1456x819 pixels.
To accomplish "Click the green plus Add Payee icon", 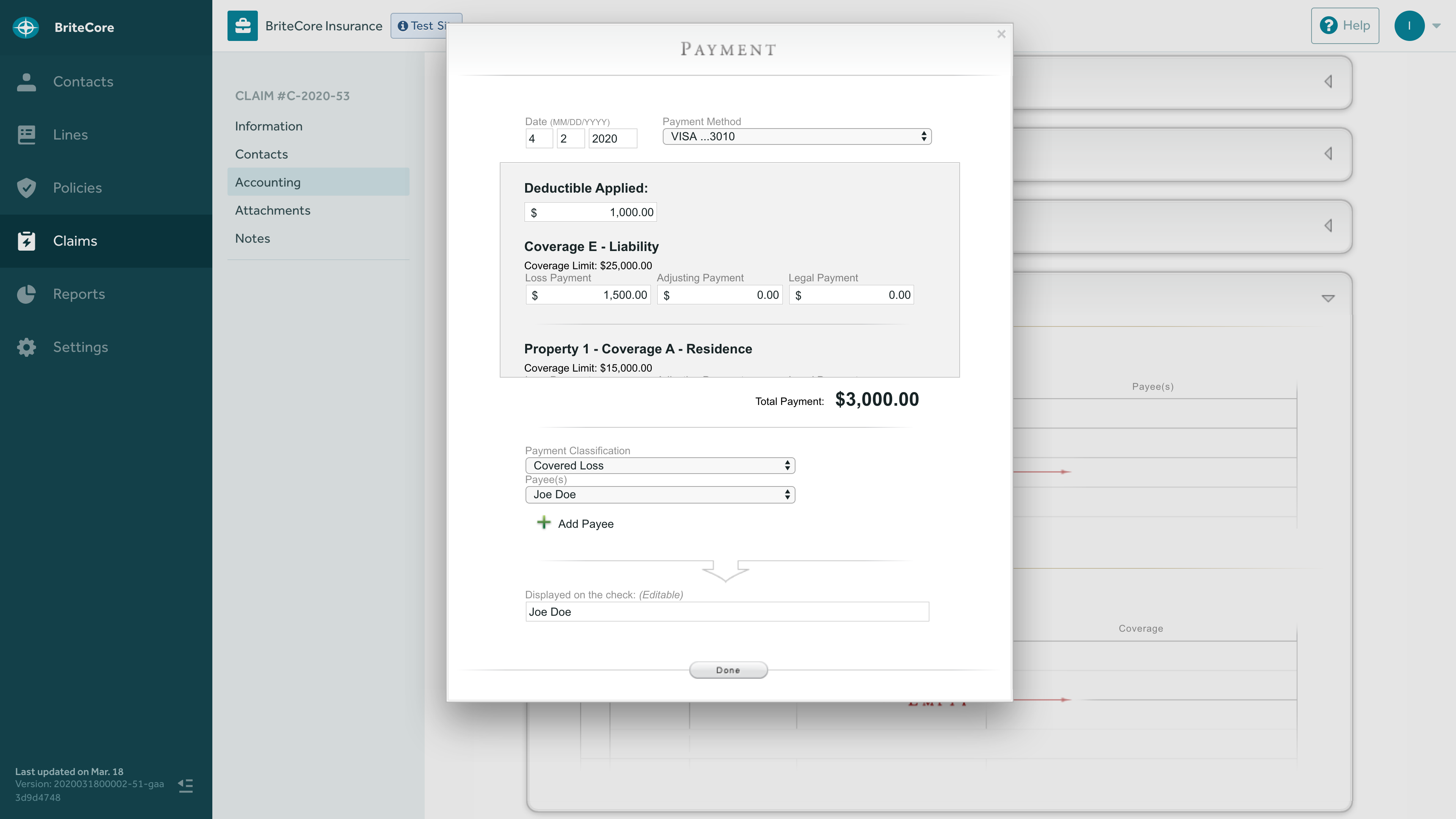I will [x=544, y=522].
